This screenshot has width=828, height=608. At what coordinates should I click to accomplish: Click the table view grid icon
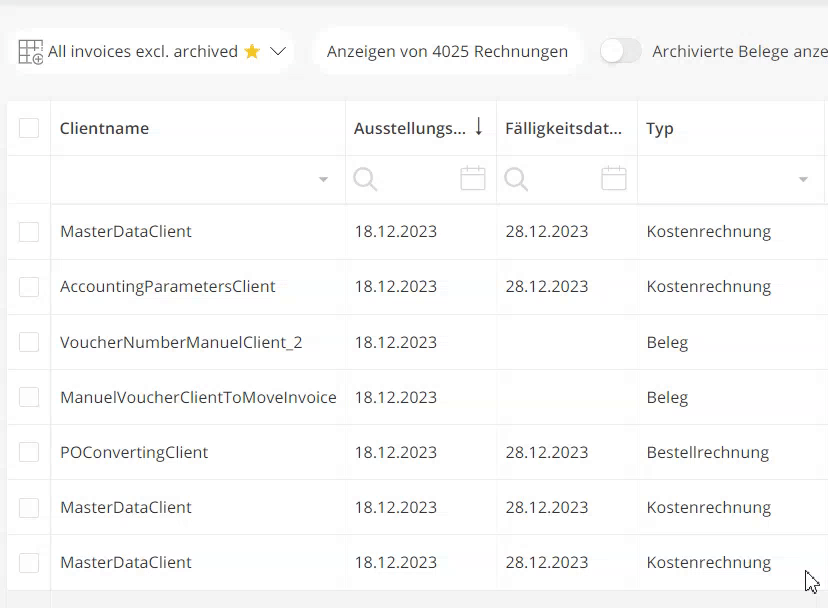click(x=30, y=52)
